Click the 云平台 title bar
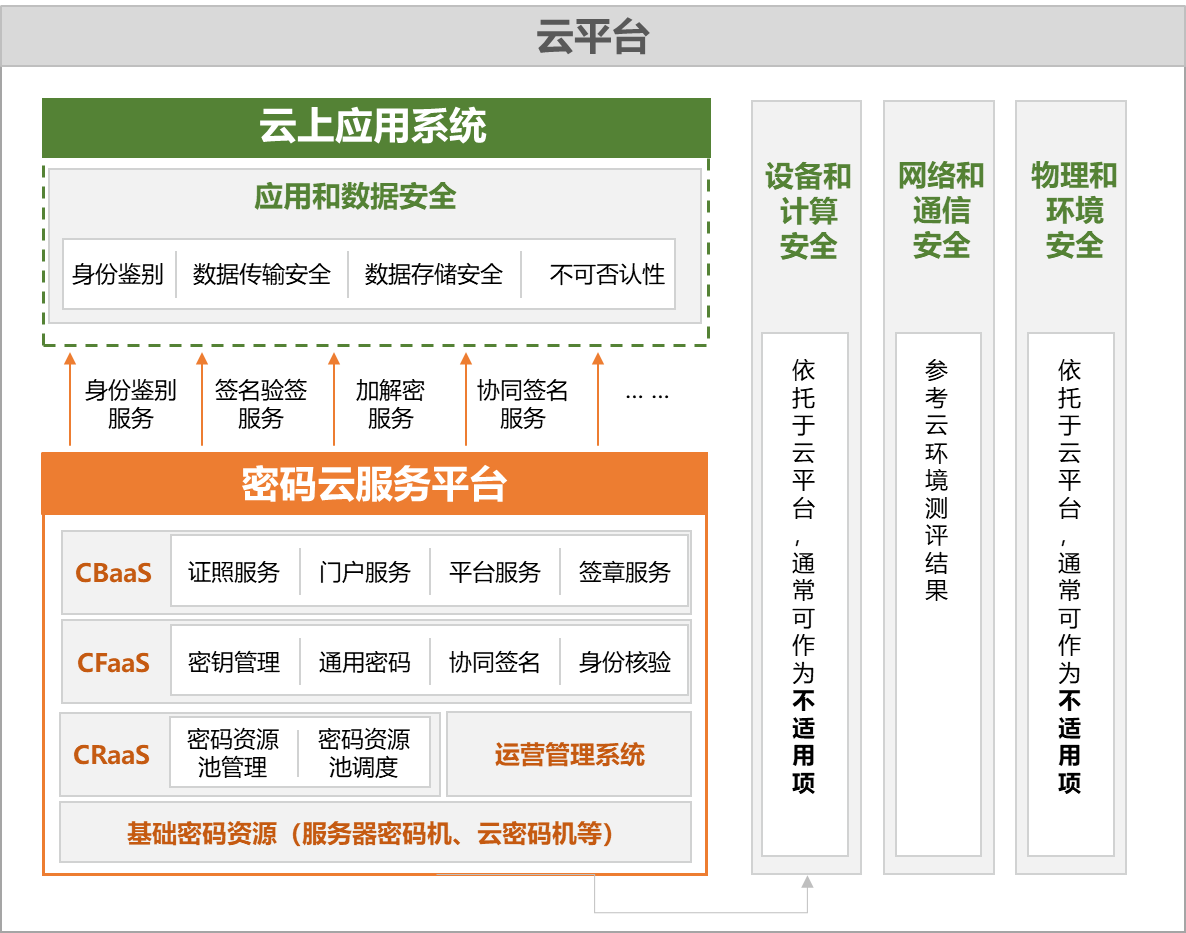 tap(592, 37)
